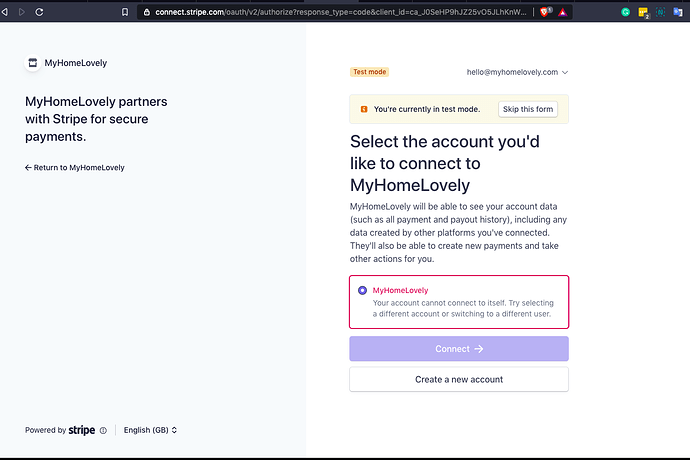The width and height of the screenshot is (690, 460).
Task: Click the Powered by Stripe logo
Action: coord(81,430)
